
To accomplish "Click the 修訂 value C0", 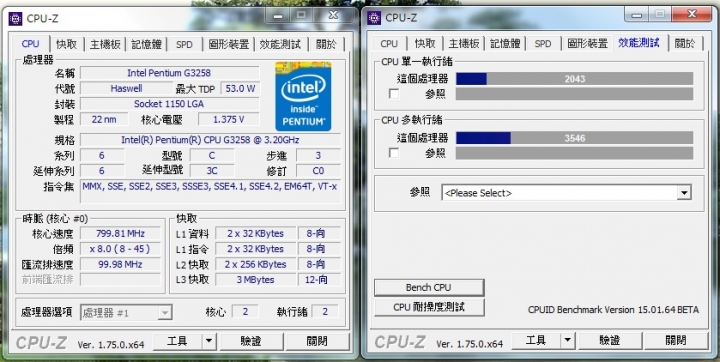I will (319, 170).
